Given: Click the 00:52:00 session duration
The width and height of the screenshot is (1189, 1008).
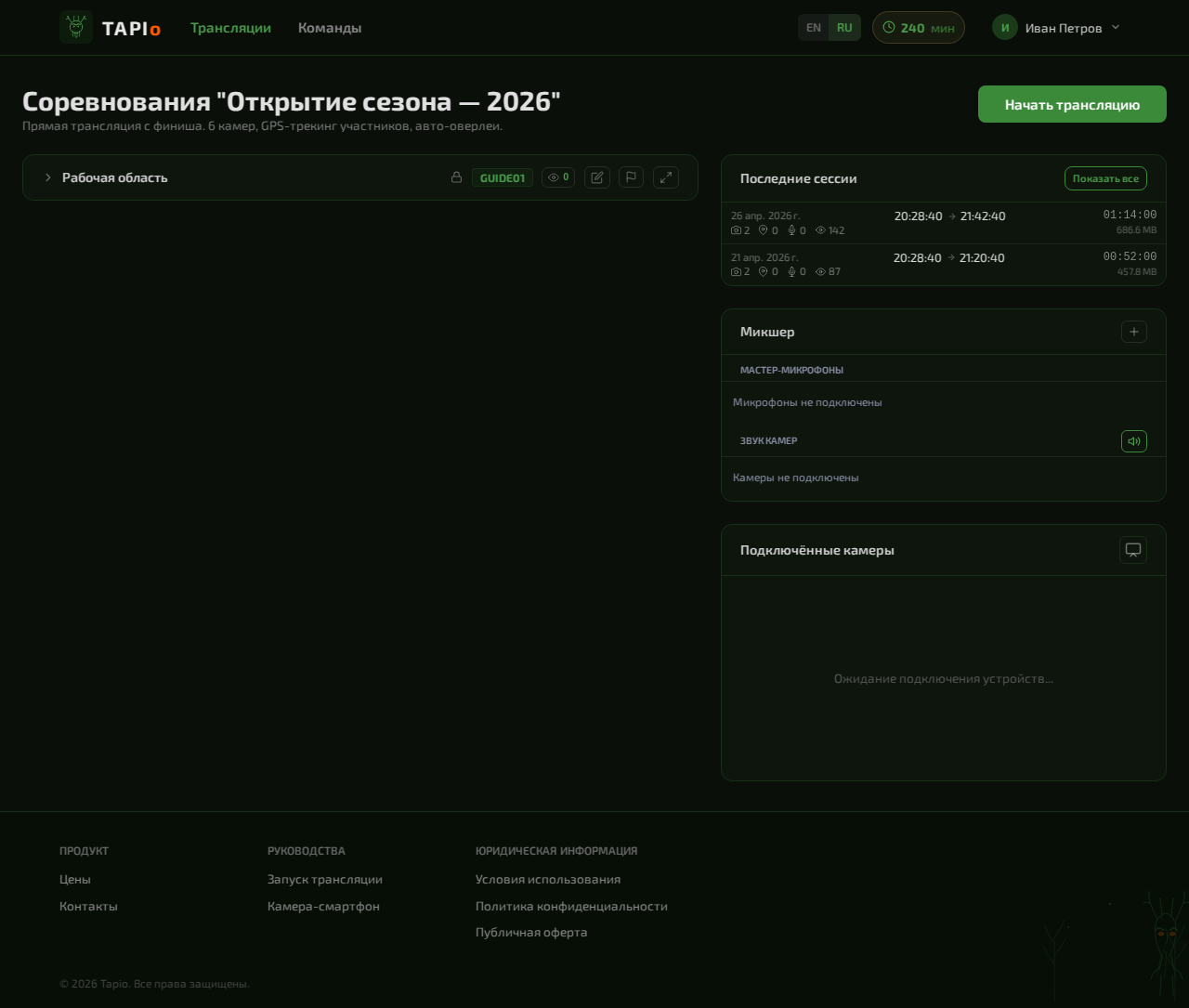Looking at the screenshot, I should click(1130, 256).
